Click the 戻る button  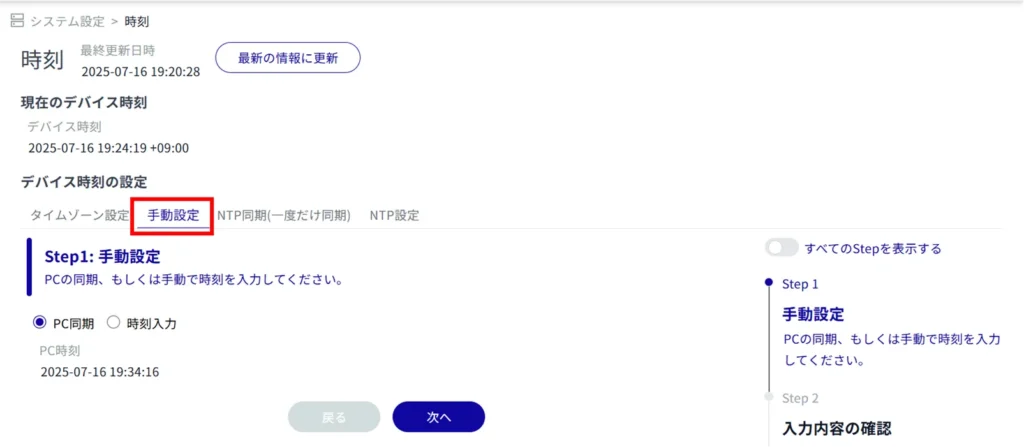coord(334,417)
